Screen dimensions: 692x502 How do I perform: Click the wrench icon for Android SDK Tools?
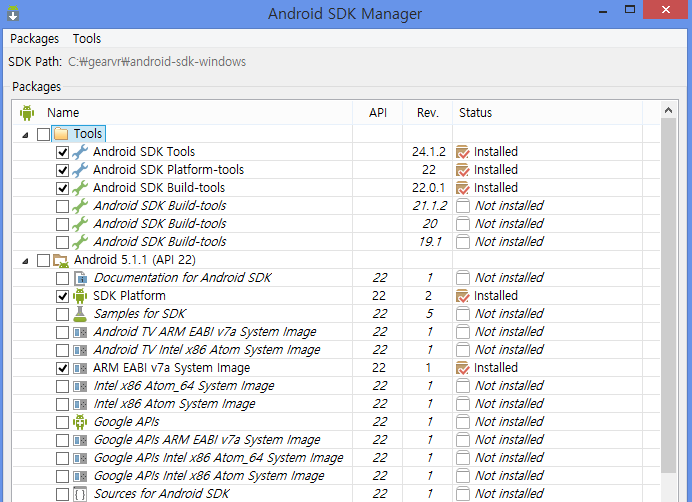pyautogui.click(x=80, y=152)
